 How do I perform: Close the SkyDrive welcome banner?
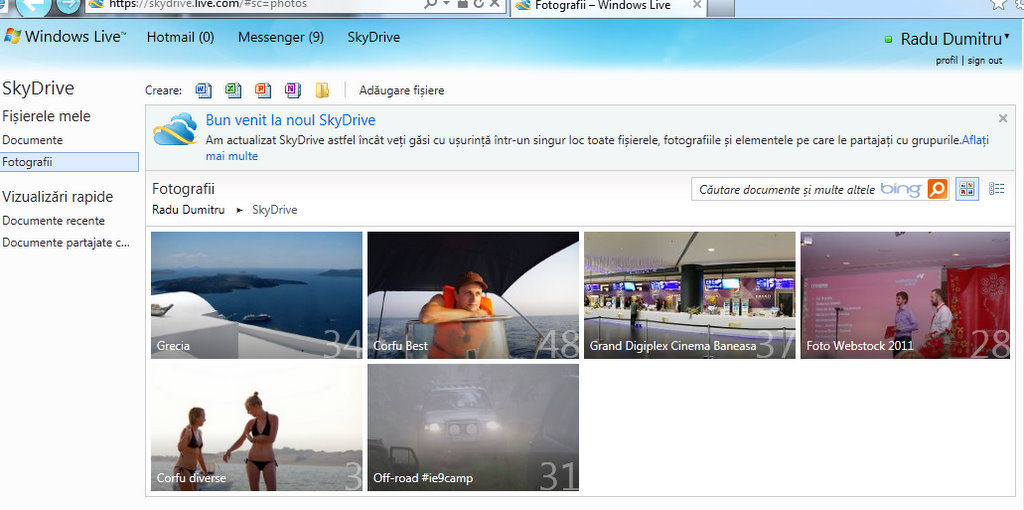(1003, 118)
